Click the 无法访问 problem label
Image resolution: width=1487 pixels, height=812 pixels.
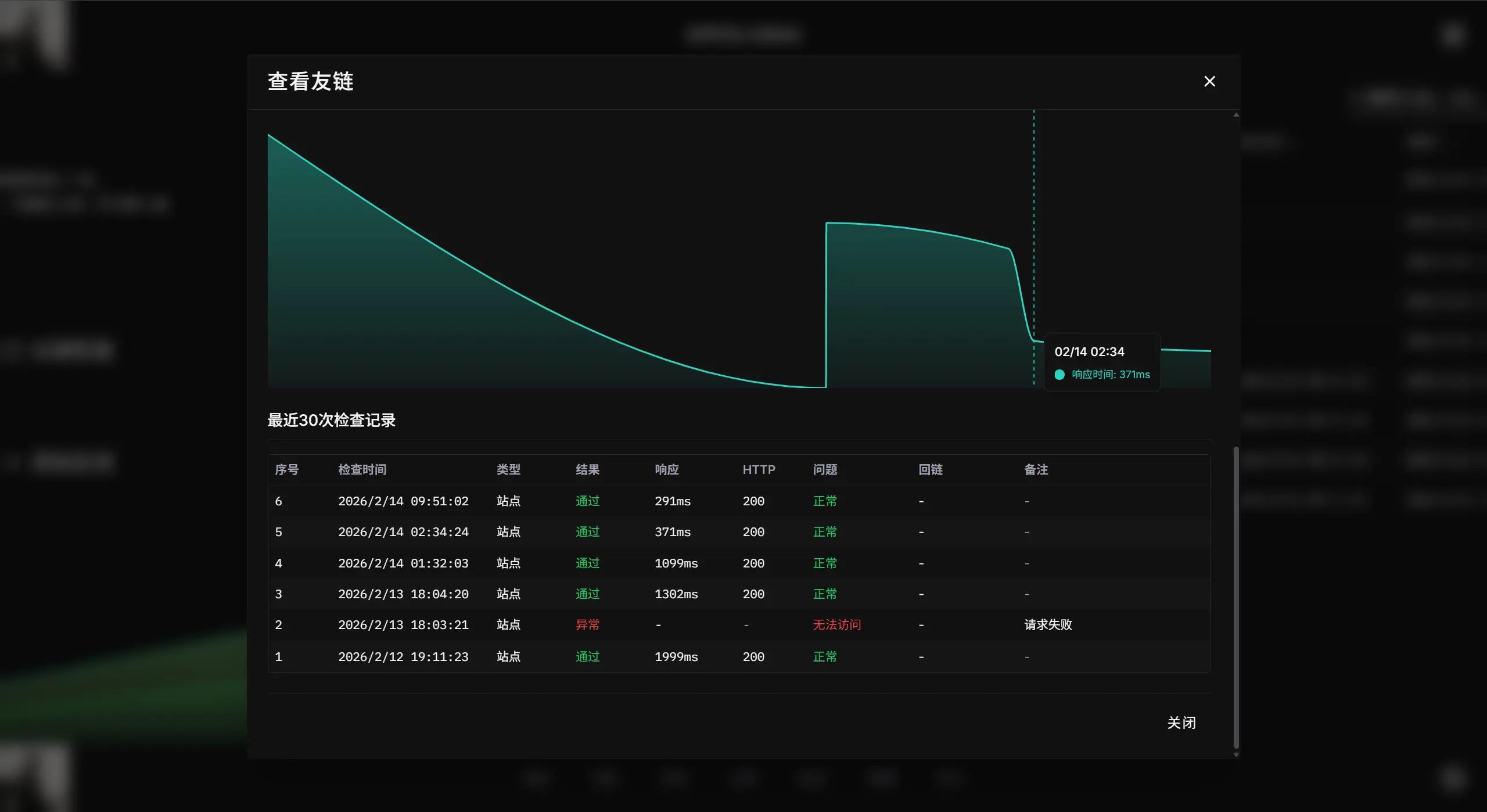[x=836, y=625]
